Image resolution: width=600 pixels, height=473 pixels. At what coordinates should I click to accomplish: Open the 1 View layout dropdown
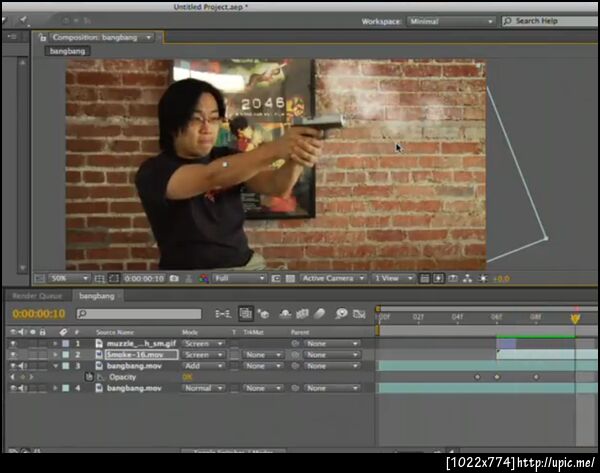tap(393, 279)
